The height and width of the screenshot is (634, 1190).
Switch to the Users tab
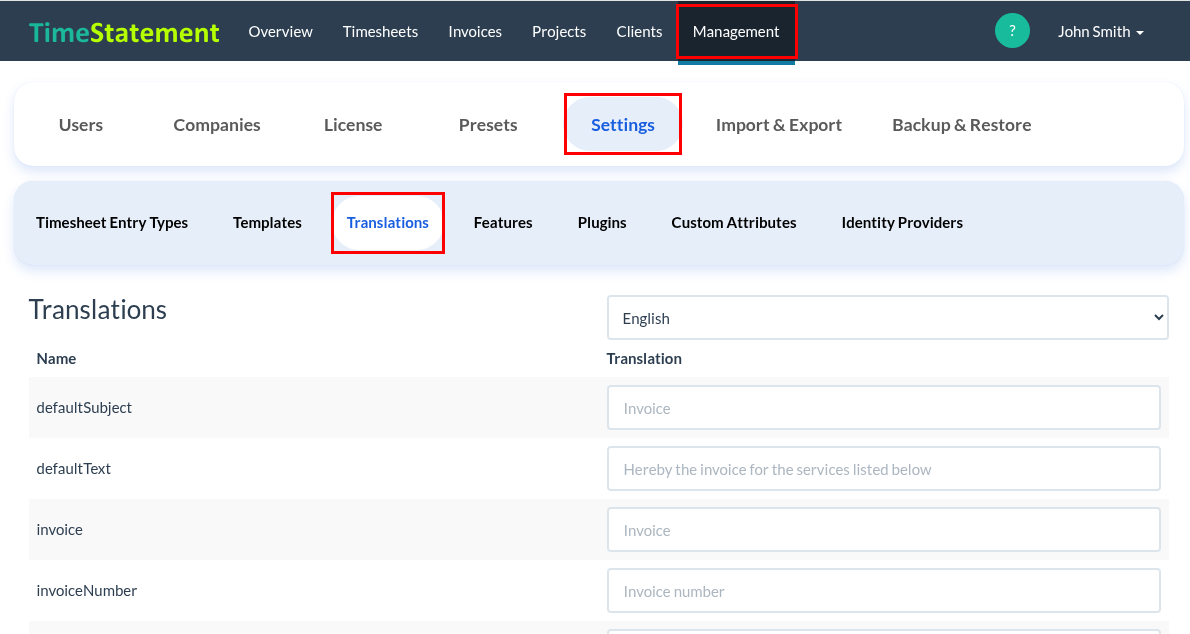80,125
